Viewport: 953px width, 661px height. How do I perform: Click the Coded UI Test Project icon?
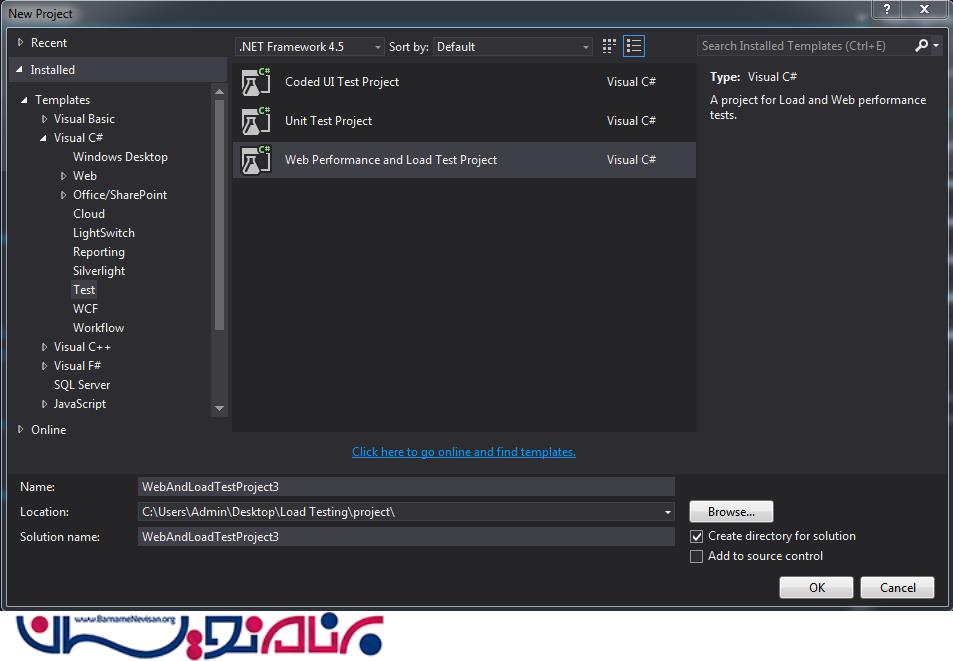point(257,82)
